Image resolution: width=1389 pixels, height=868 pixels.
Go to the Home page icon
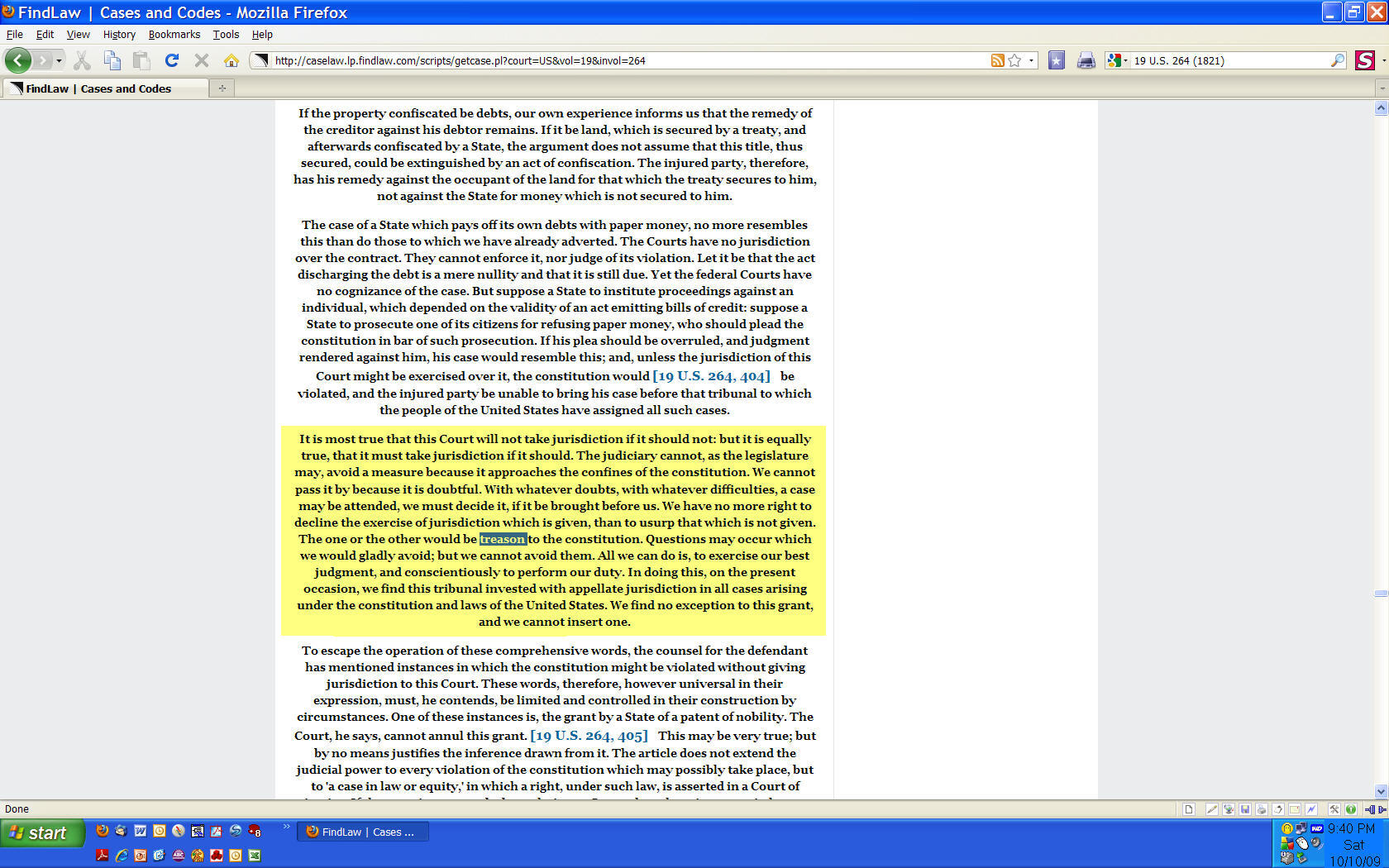tap(231, 60)
